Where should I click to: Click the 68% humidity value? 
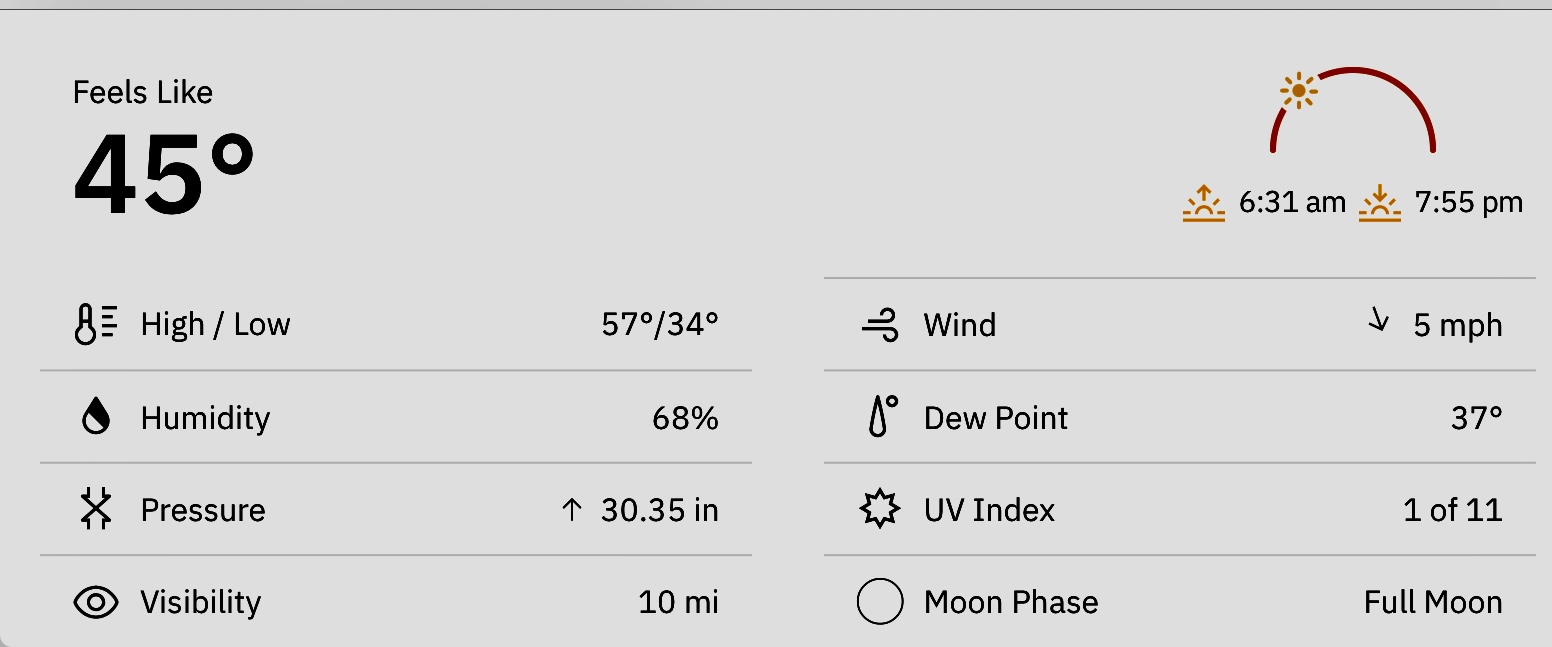[x=686, y=417]
